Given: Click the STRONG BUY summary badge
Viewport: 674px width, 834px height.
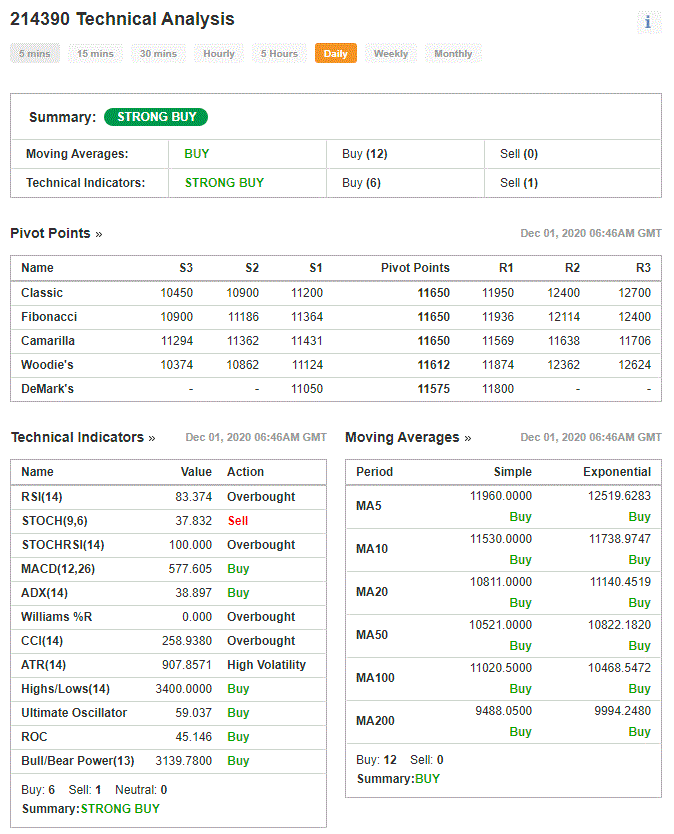Looking at the screenshot, I should (156, 117).
